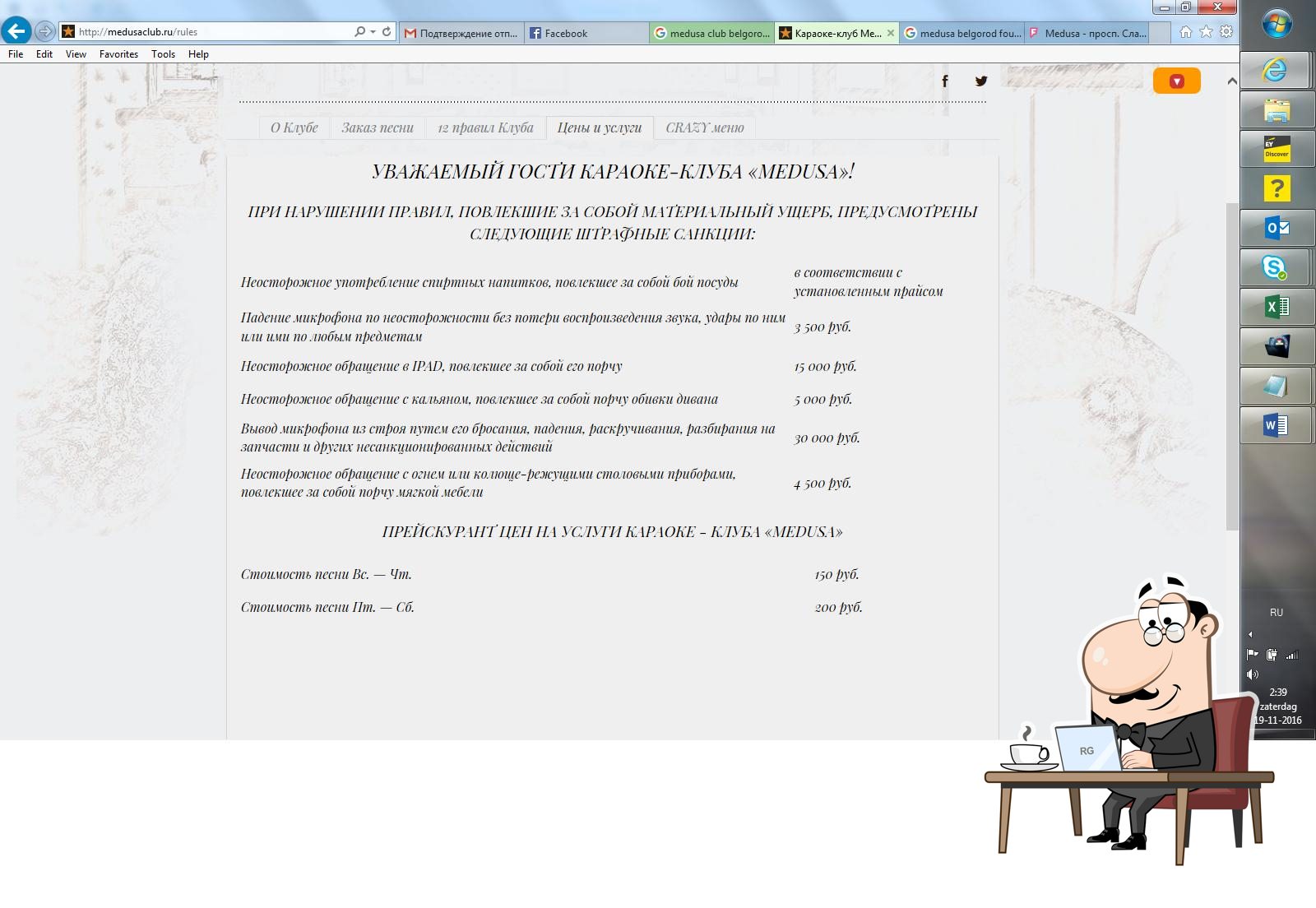Switch to the medusa club belgoro... tab

711,33
